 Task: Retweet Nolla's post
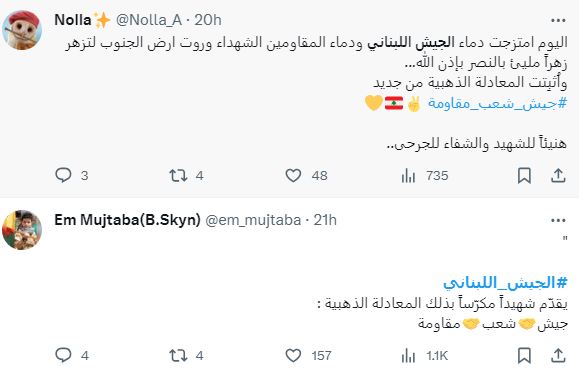click(178, 175)
